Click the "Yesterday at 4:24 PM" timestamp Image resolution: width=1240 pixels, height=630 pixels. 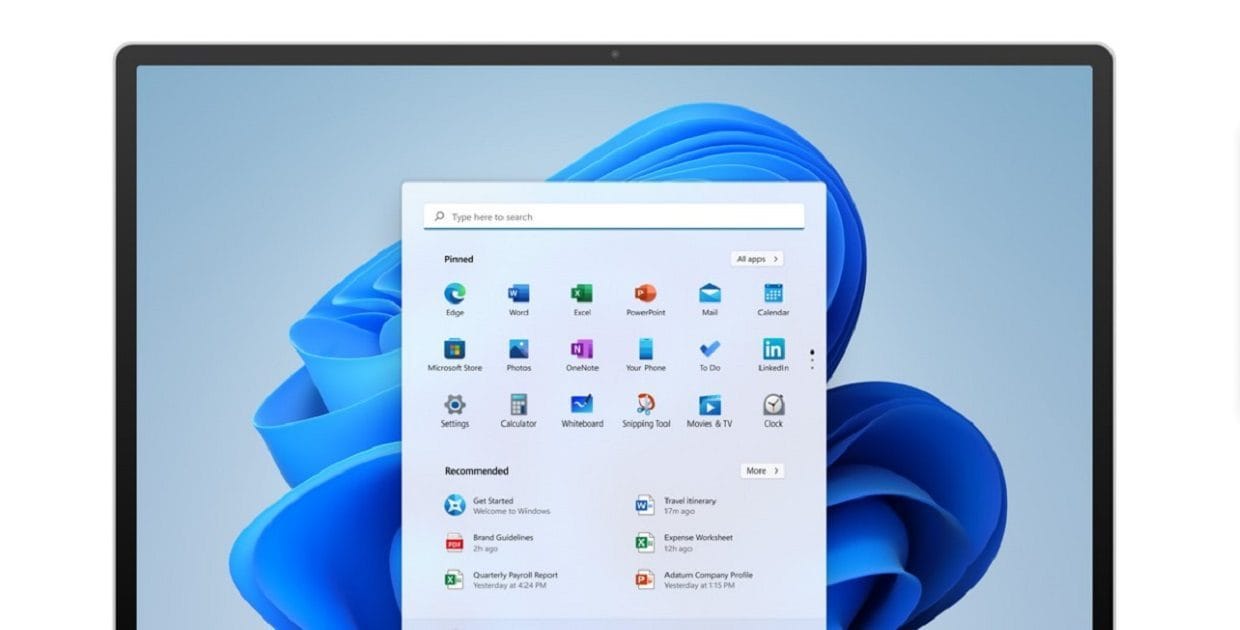click(x=510, y=585)
